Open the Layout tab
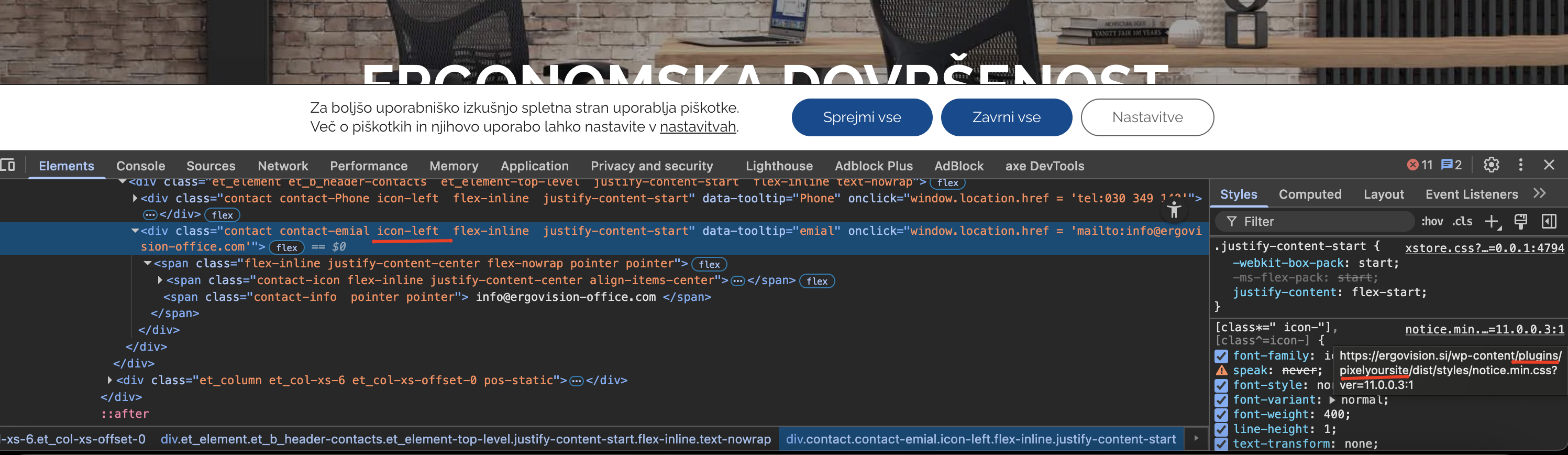Viewport: 1568px width, 455px height. [1384, 194]
